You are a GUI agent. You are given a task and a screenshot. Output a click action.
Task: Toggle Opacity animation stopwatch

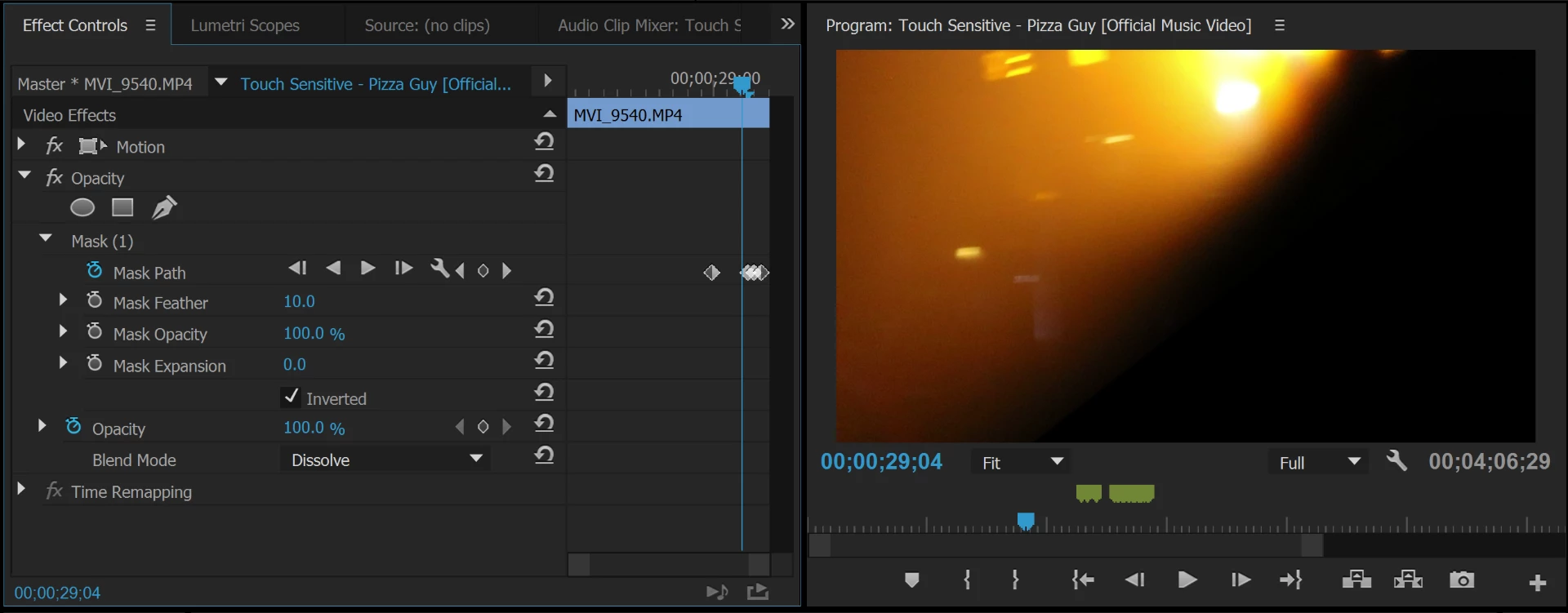[x=73, y=426]
